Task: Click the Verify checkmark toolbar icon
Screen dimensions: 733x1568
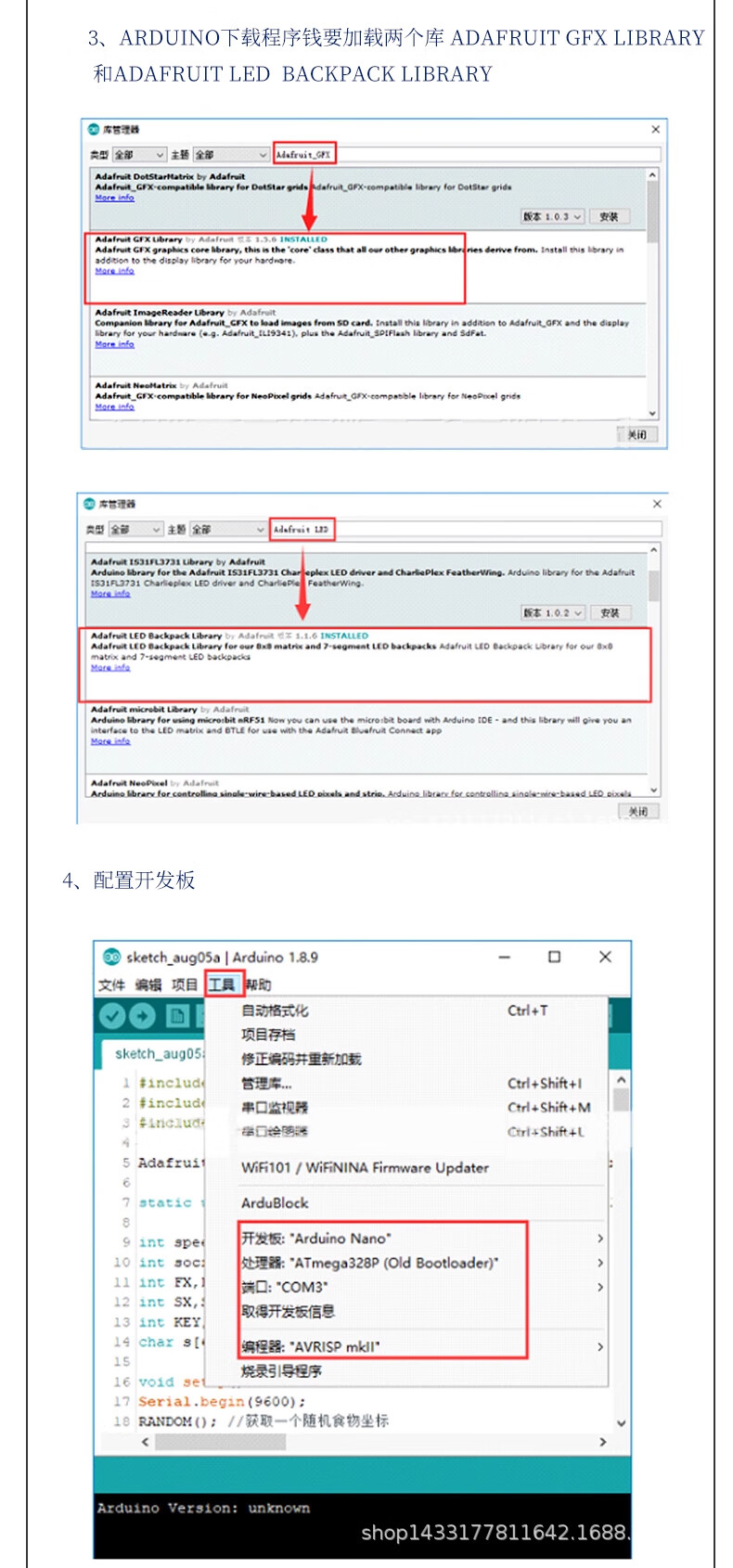Action: [112, 1016]
